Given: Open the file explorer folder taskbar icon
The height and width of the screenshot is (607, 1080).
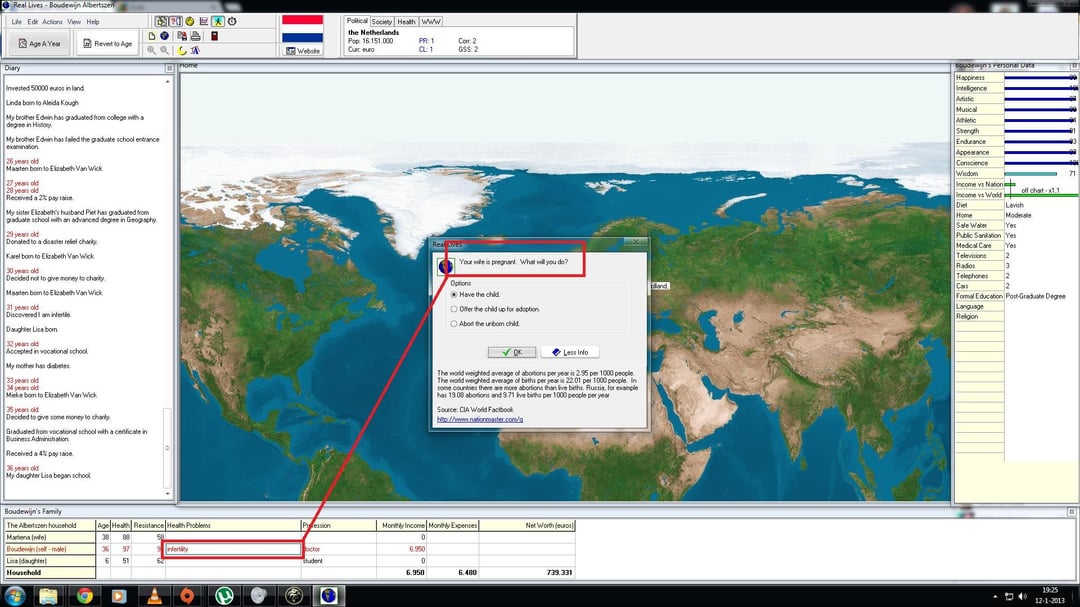Looking at the screenshot, I should click(48, 596).
